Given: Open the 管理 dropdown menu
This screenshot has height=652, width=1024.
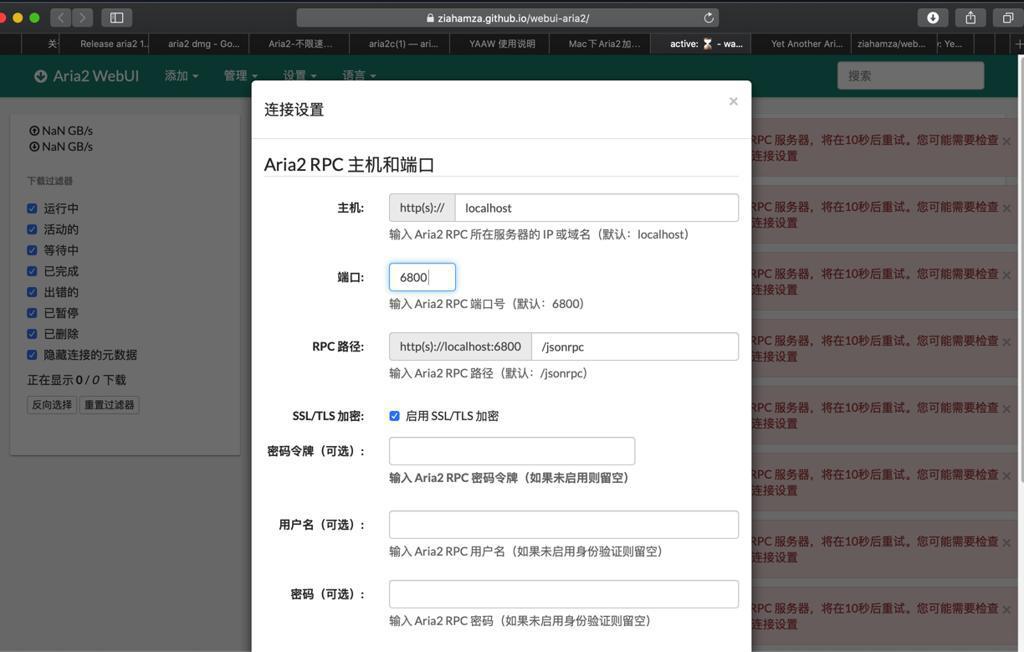Looking at the screenshot, I should coord(240,76).
